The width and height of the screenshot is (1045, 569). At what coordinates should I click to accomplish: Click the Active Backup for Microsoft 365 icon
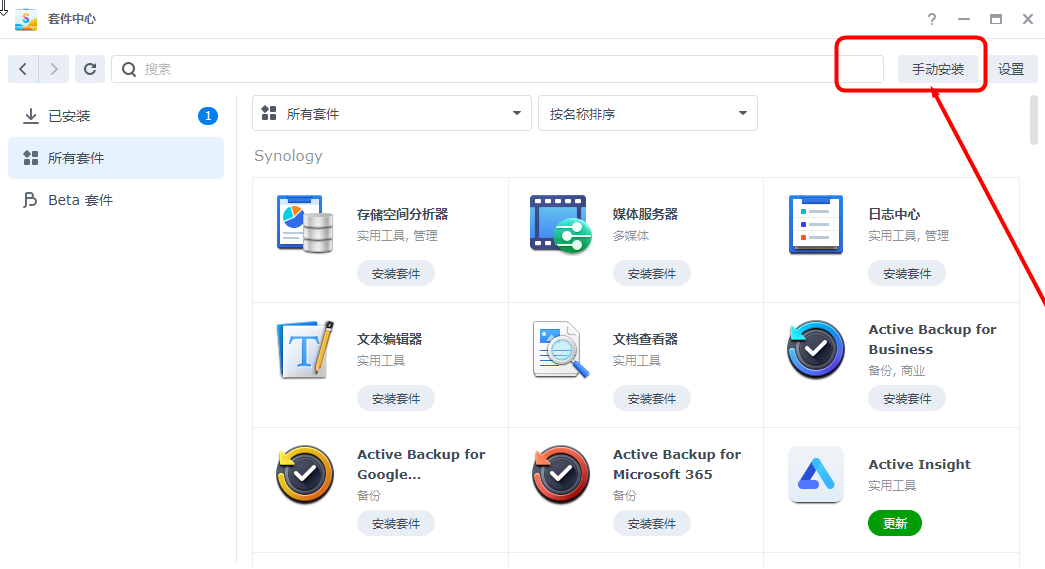point(560,474)
